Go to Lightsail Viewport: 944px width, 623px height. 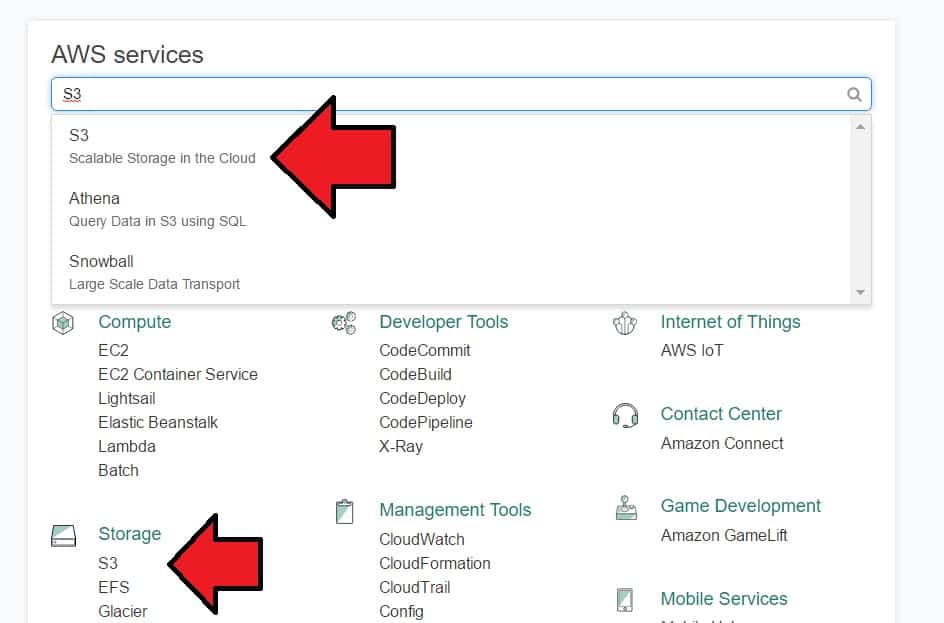[126, 398]
